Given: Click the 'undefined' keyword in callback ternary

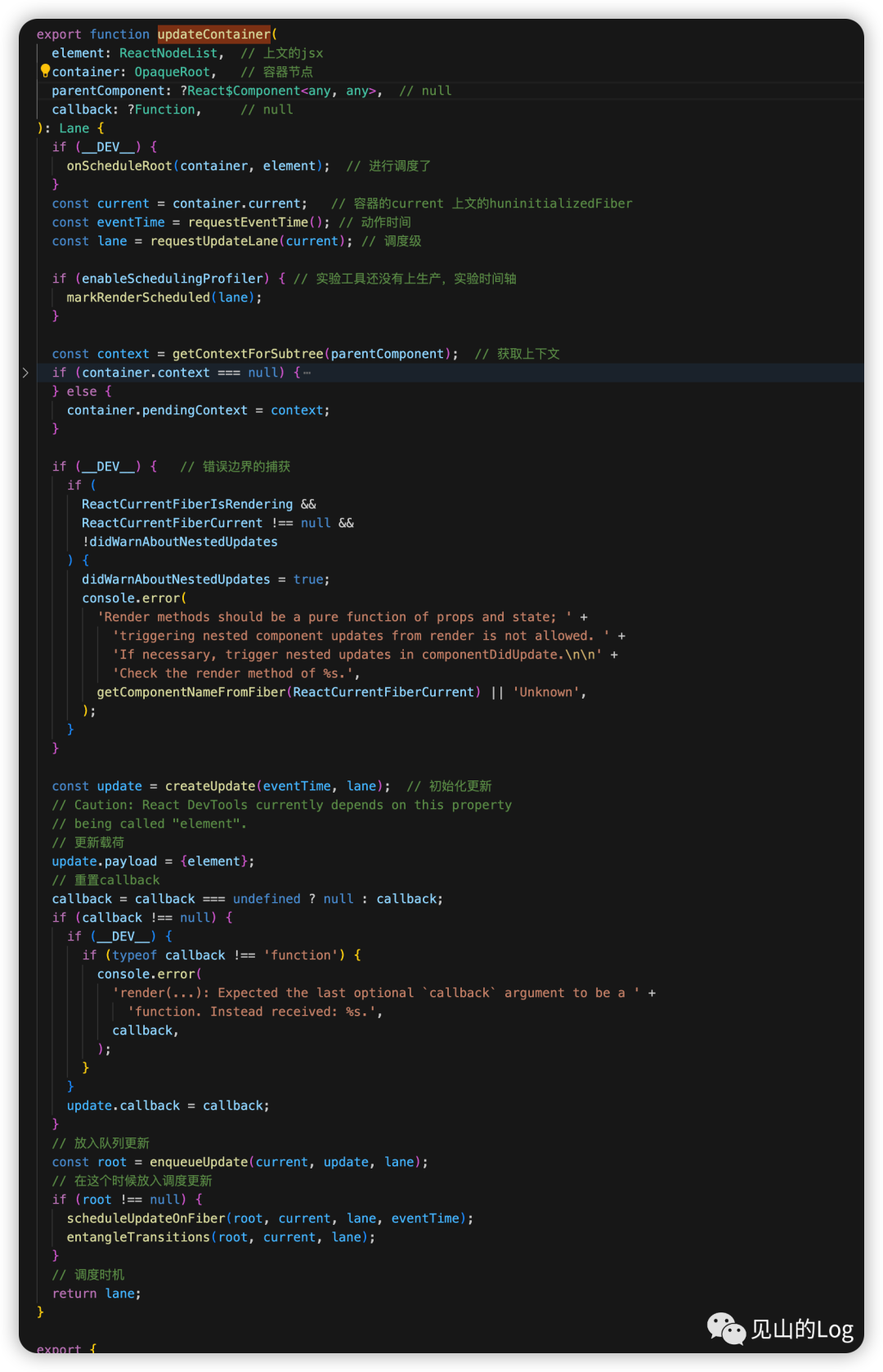Looking at the screenshot, I should pyautogui.click(x=267, y=899).
